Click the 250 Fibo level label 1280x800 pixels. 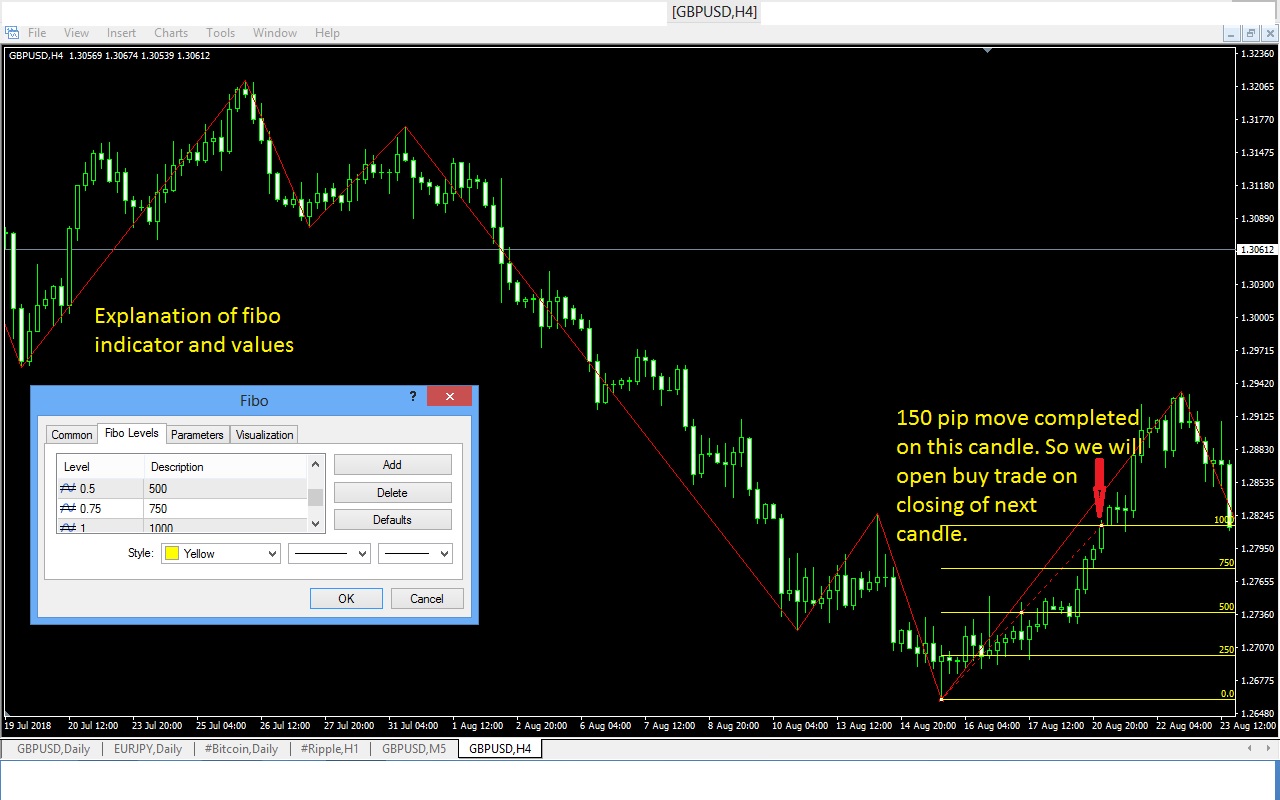(x=1226, y=650)
